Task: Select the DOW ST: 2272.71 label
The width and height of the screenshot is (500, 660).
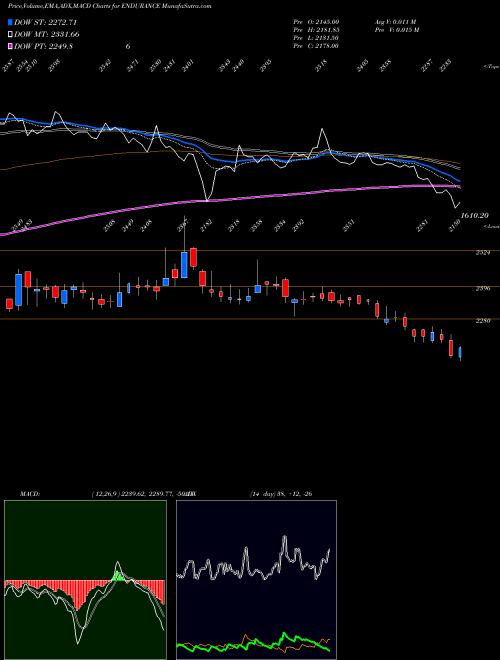Action: 45,23
